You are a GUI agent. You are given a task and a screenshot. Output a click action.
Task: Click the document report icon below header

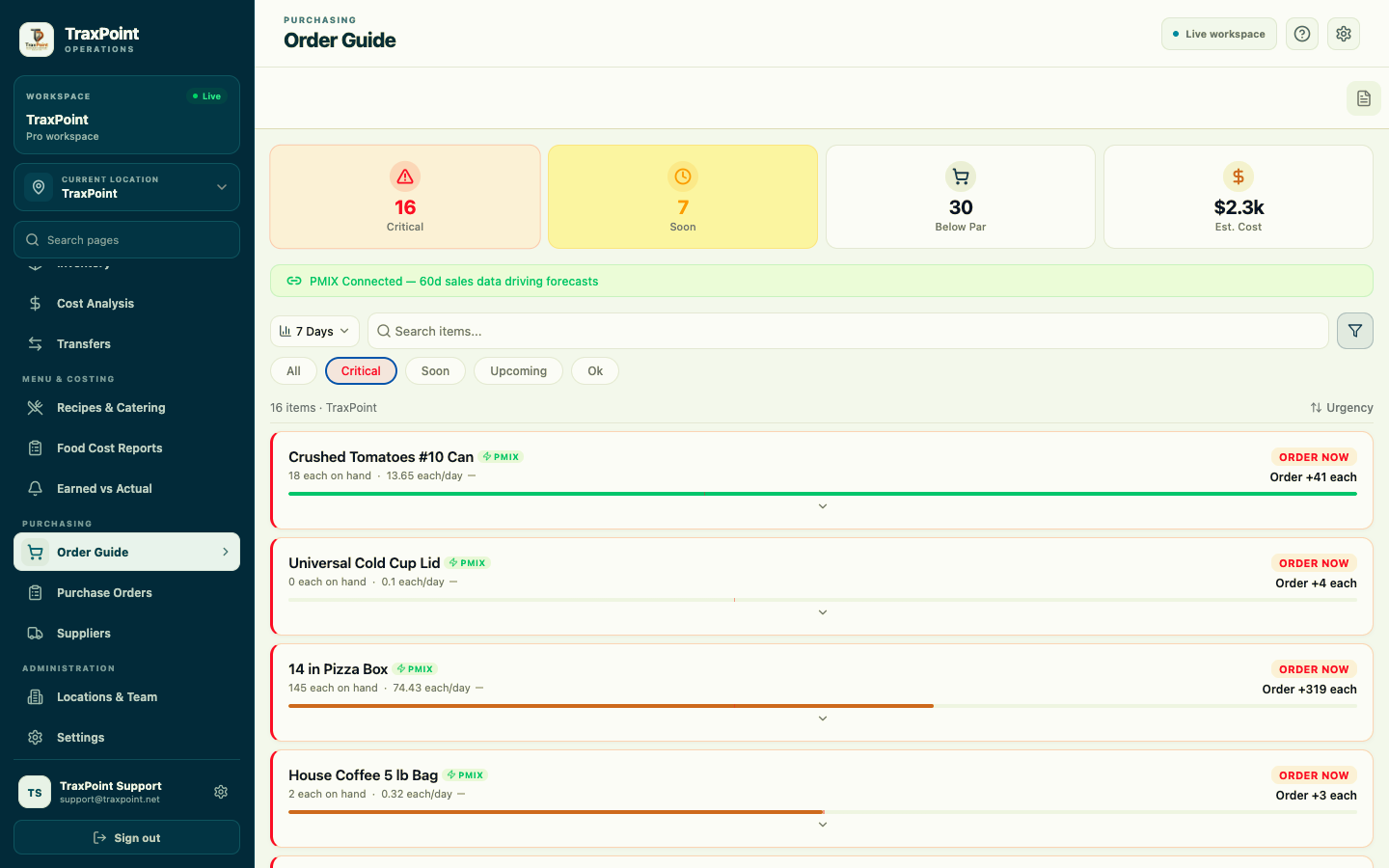point(1364,98)
